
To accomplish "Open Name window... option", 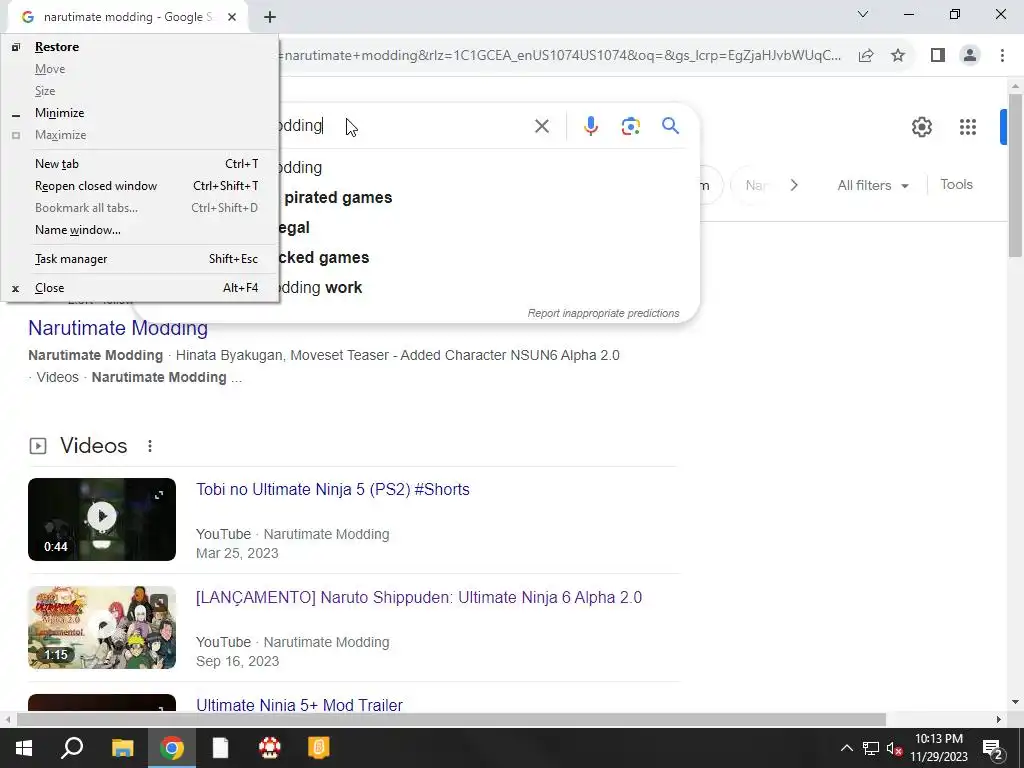I will (x=140, y=230).
